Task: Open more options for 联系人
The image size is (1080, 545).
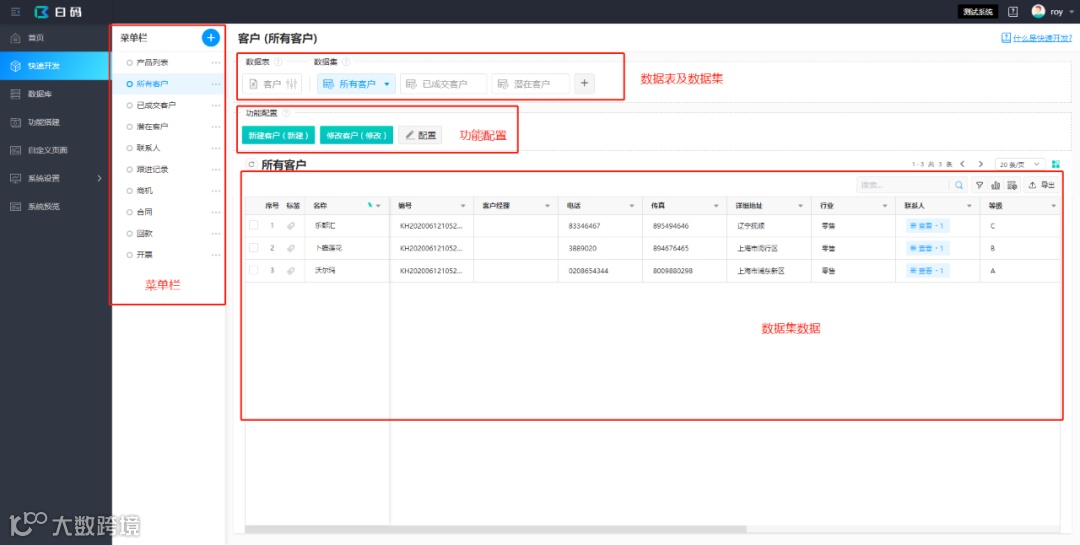Action: tap(216, 148)
